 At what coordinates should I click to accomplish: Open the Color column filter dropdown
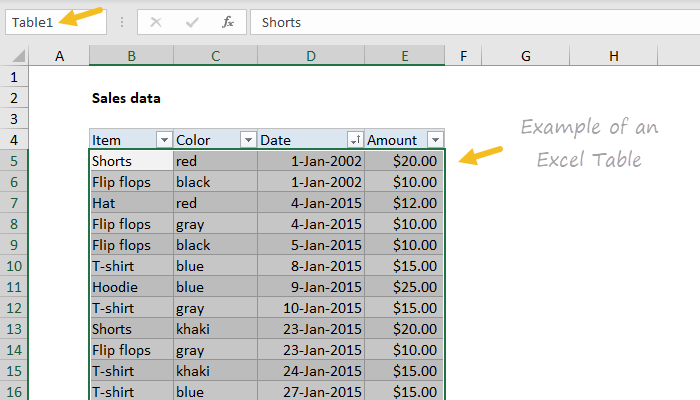(247, 141)
